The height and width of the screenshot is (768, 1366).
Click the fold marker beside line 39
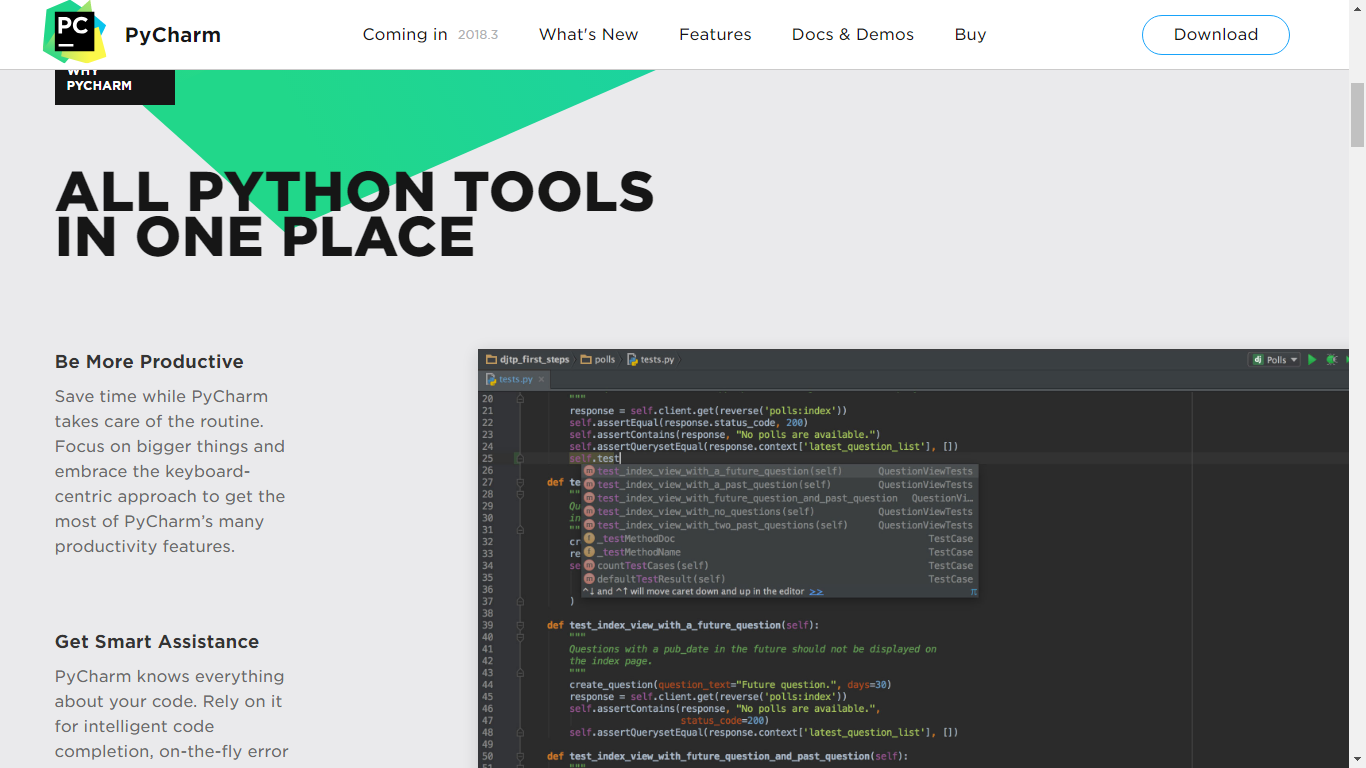[x=520, y=625]
